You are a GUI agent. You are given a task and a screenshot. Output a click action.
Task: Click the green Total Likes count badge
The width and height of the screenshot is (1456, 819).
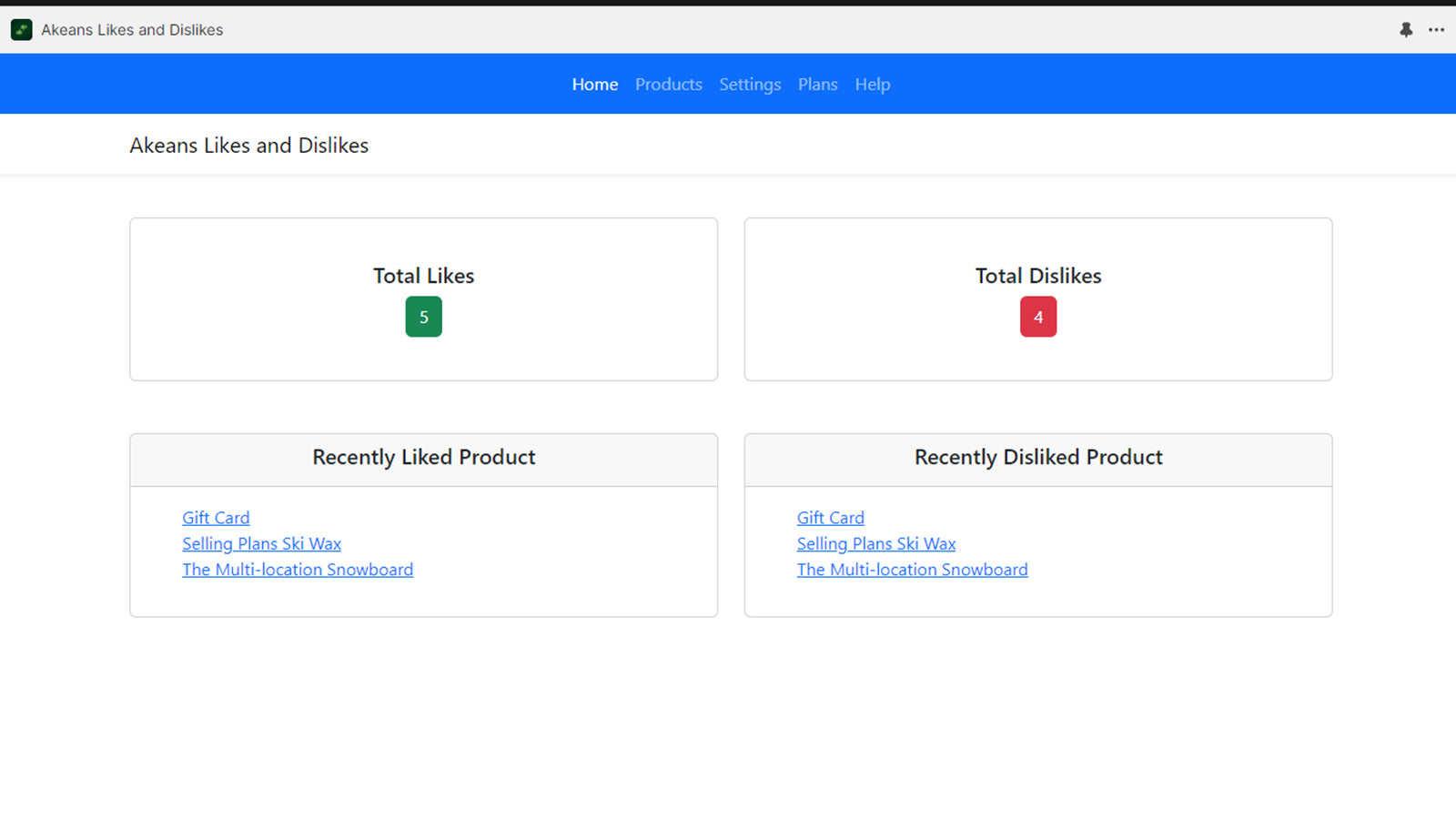pos(423,318)
